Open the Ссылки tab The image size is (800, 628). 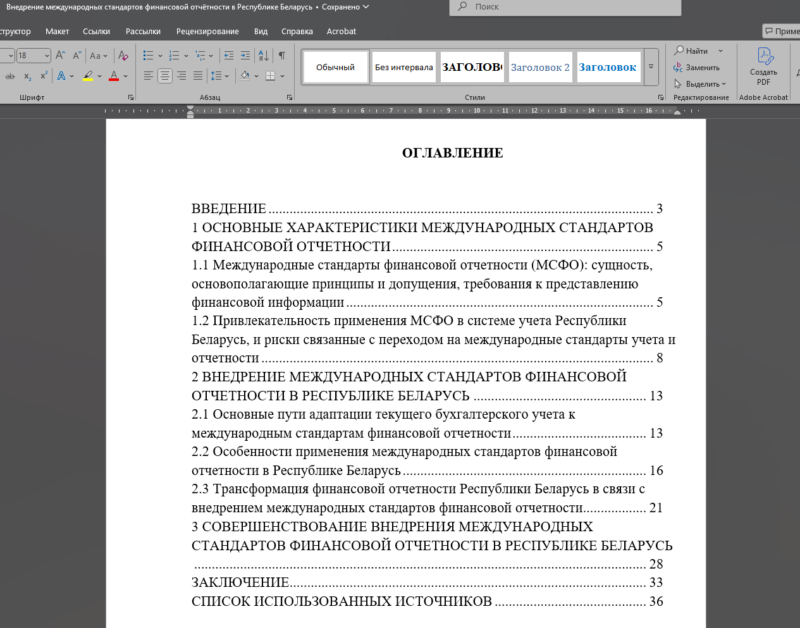[96, 31]
